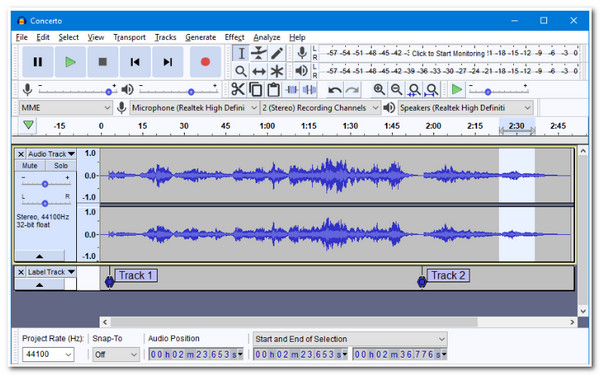Click Fit project to width icon
The height and width of the screenshot is (375, 600).
point(432,90)
